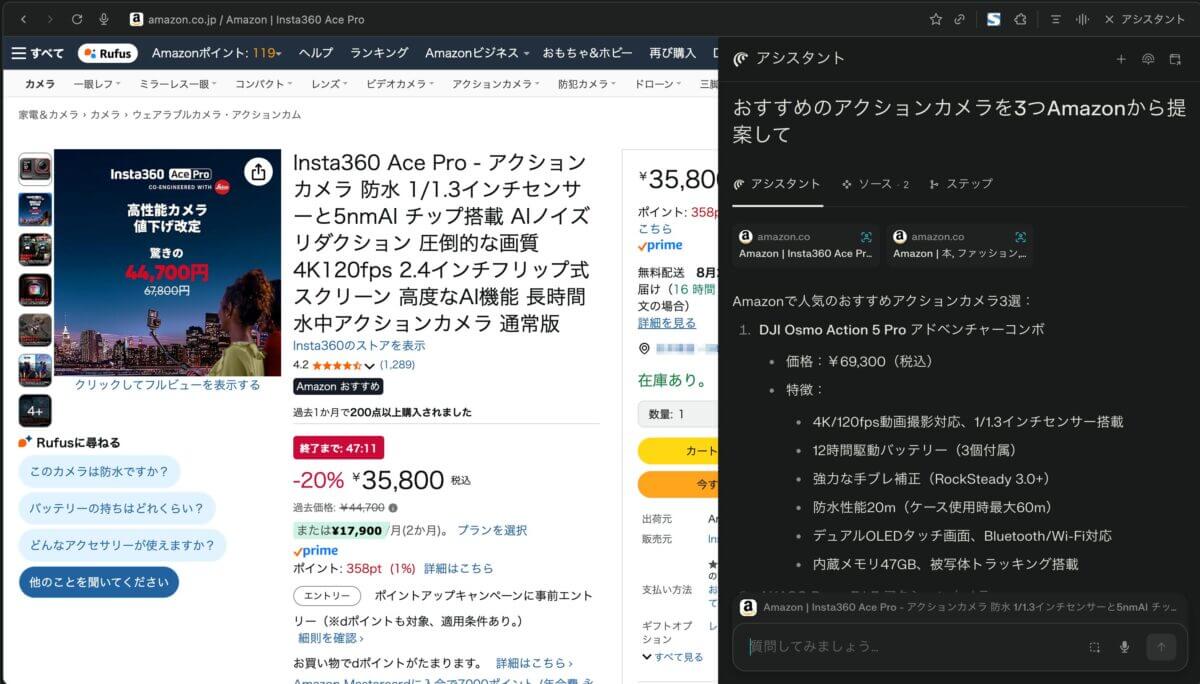
Task: Open Amazon hamburger menu すべて
Action: pos(38,53)
